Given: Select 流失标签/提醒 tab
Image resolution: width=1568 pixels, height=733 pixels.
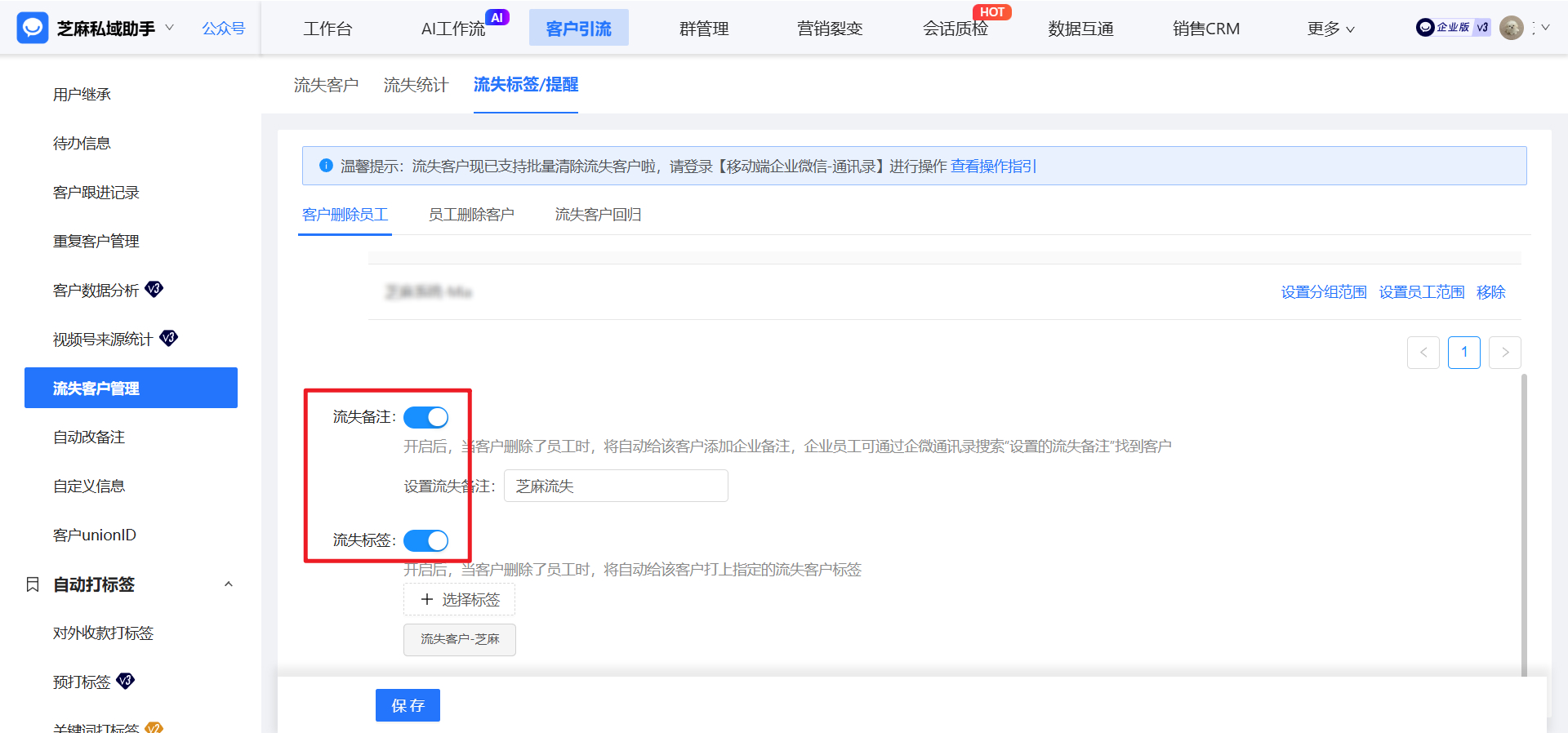Looking at the screenshot, I should click(526, 85).
